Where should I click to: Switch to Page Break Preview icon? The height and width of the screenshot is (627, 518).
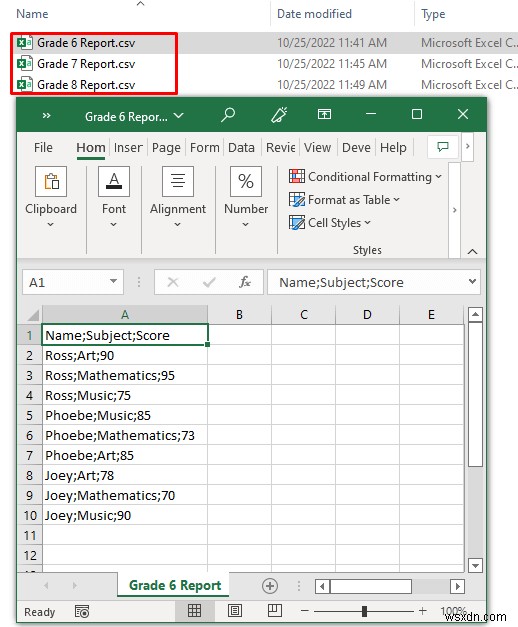pyautogui.click(x=275, y=611)
